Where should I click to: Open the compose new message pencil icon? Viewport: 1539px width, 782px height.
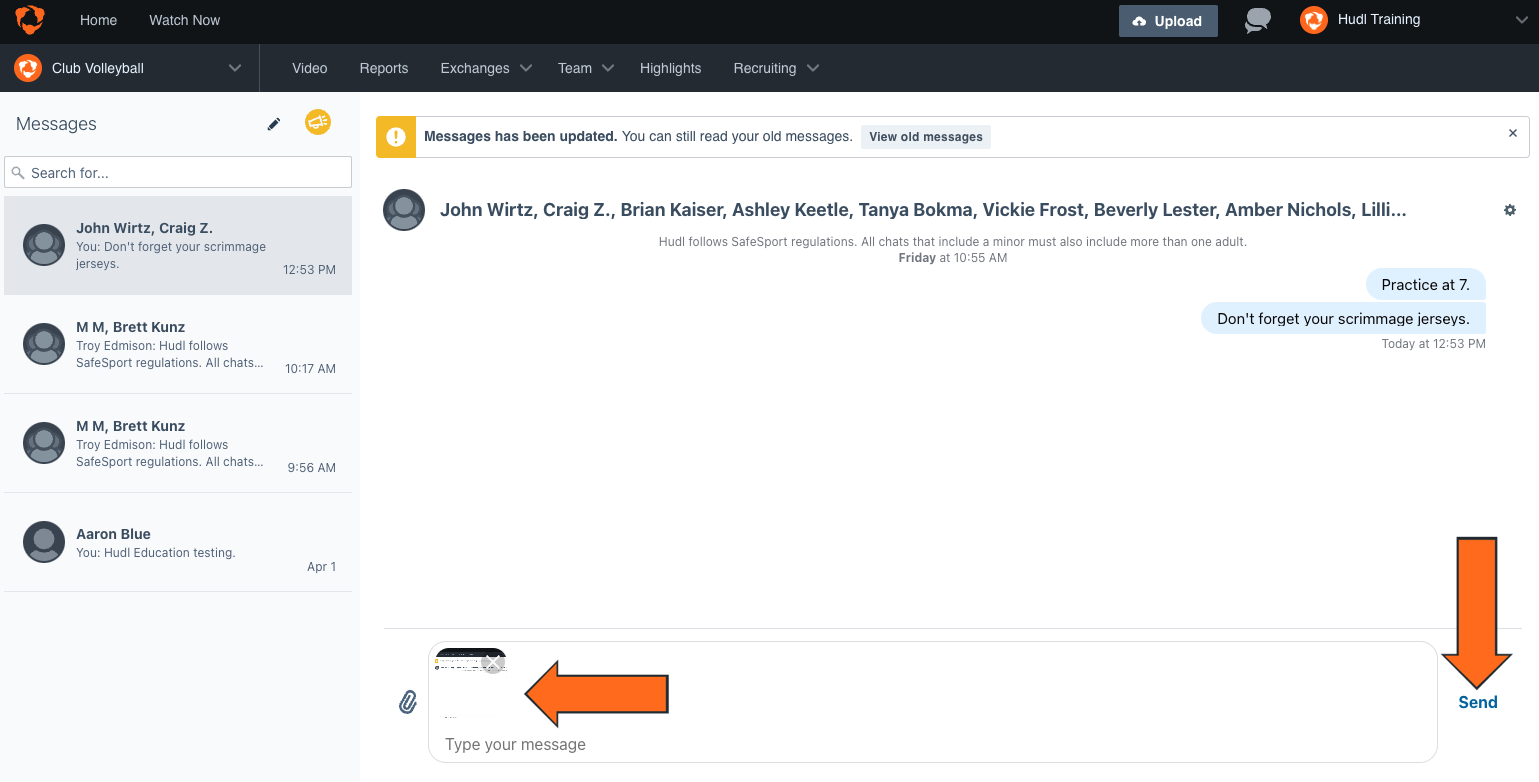coord(273,124)
